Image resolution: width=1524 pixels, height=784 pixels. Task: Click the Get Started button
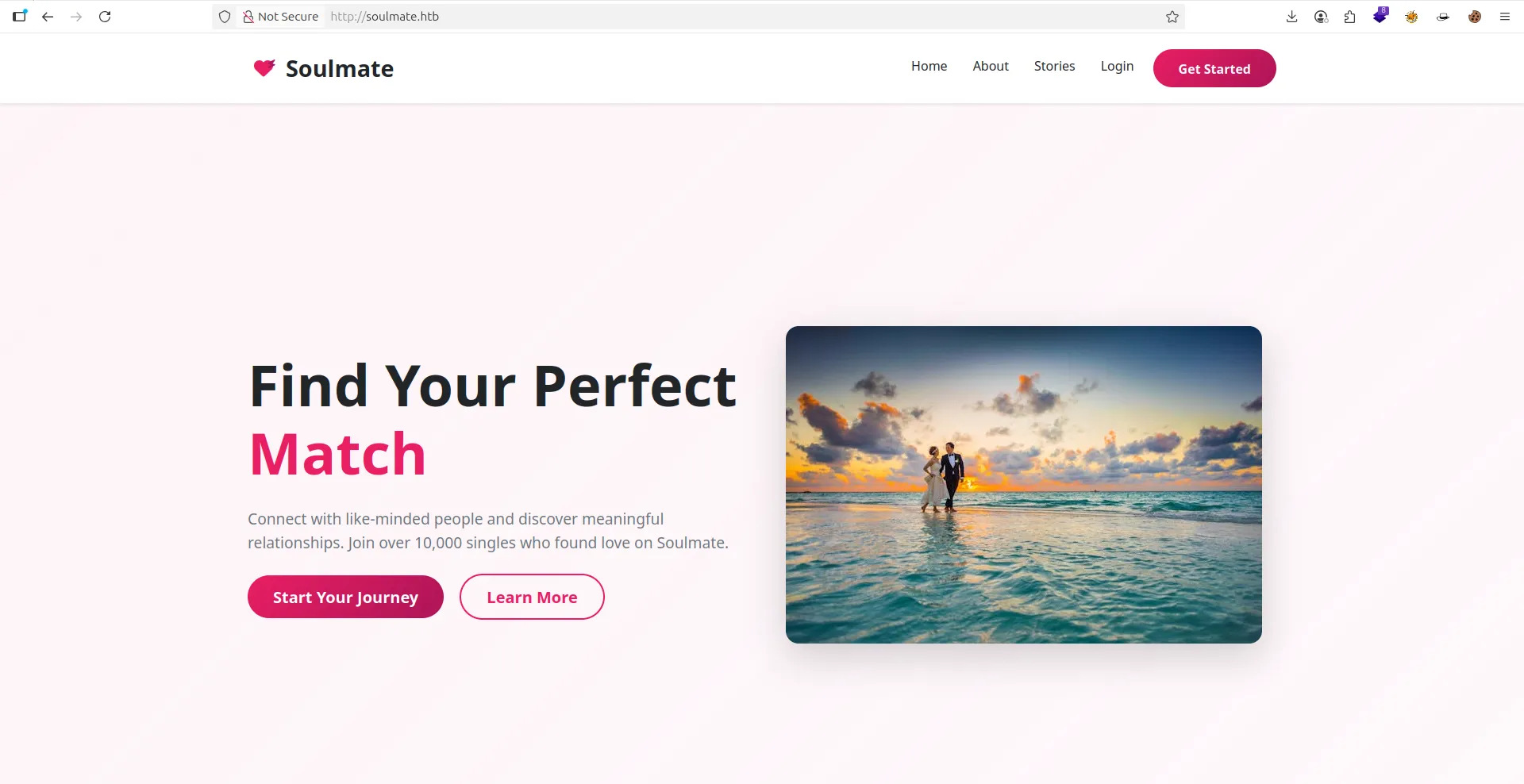tap(1214, 68)
